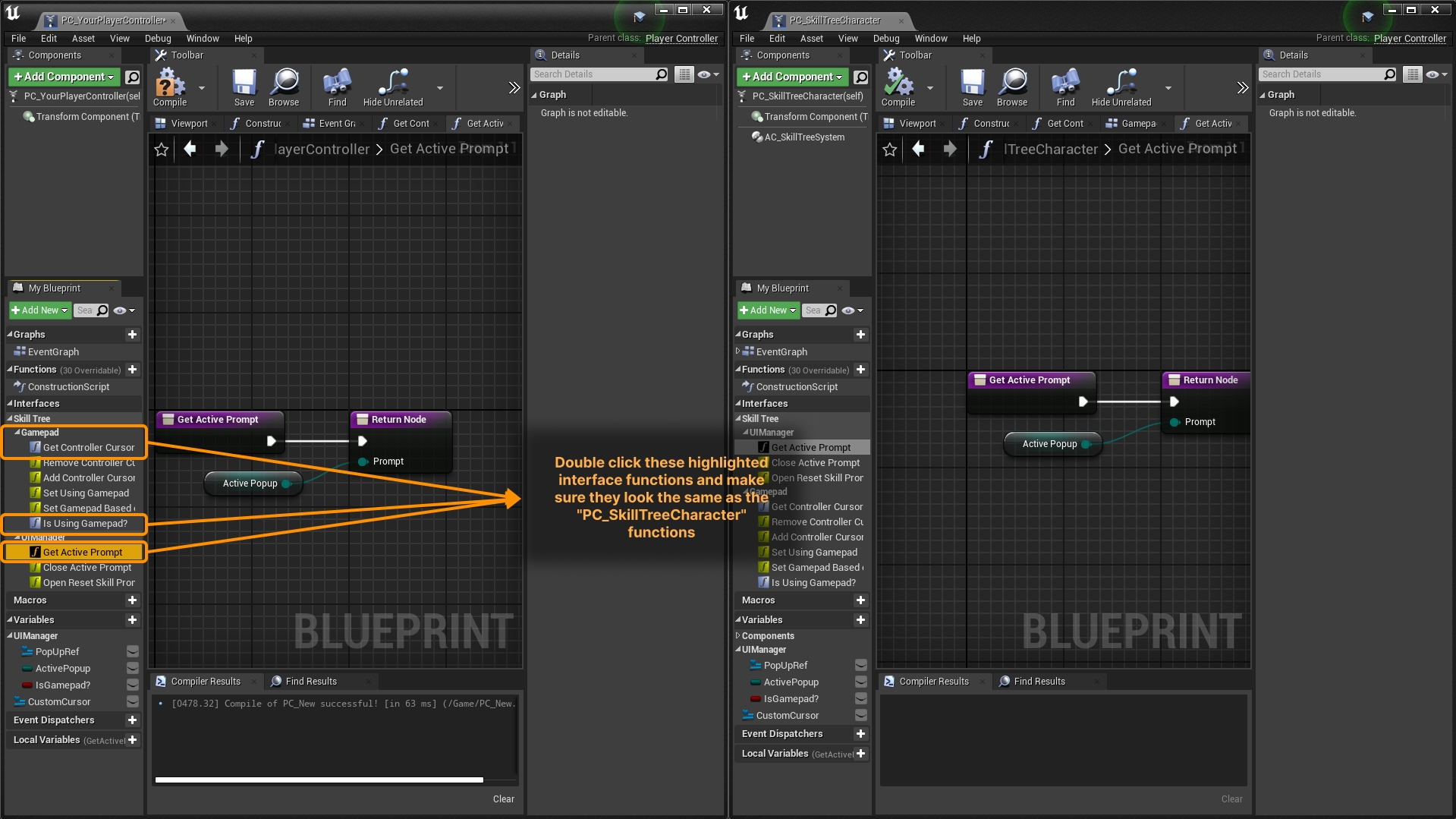1456x819 pixels.
Task: Click the back arrow in right graph navigation
Action: pyautogui.click(x=919, y=150)
